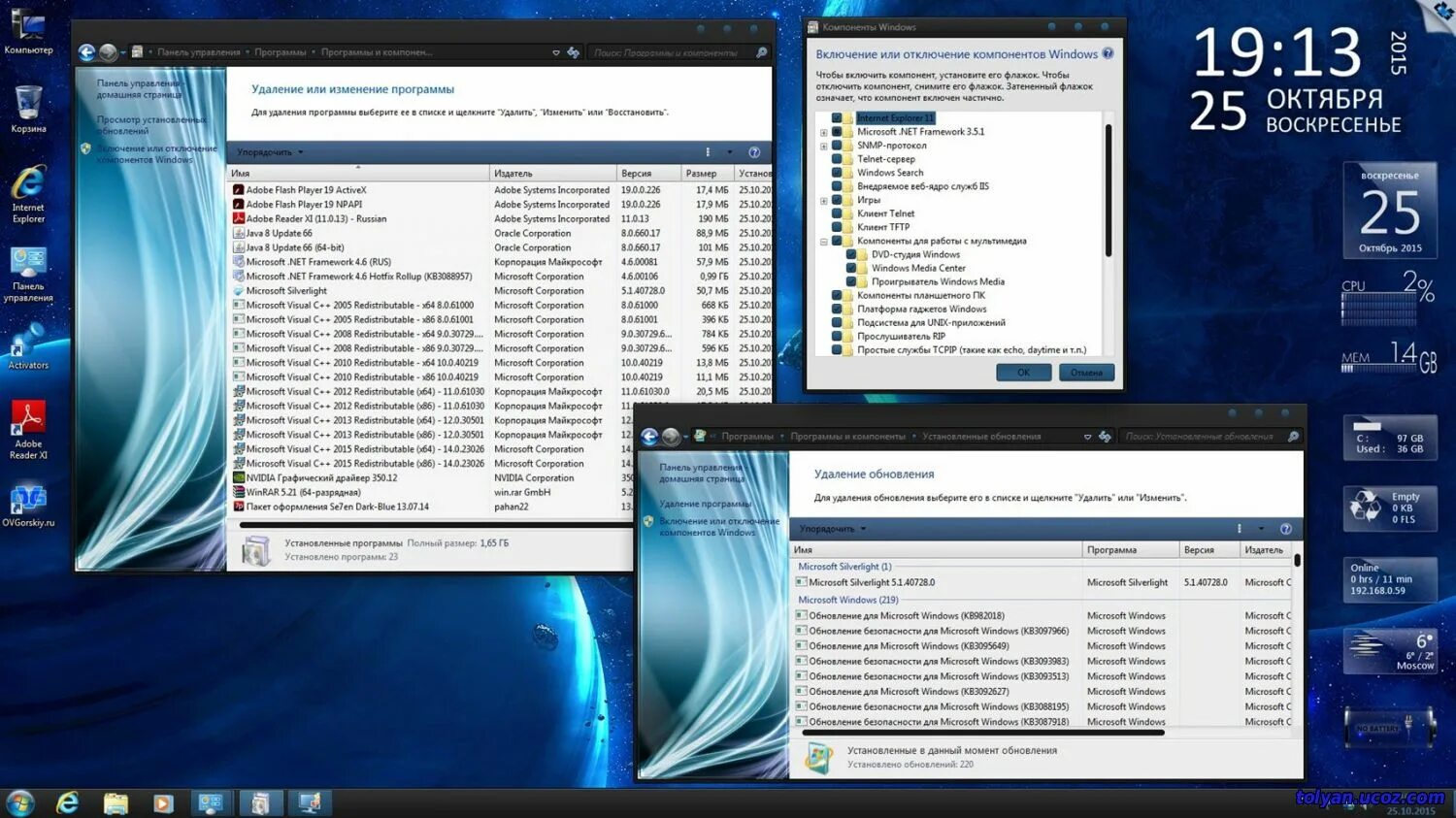Expand Microsoft .NET Framework 3.5.1 tree node

pyautogui.click(x=824, y=132)
